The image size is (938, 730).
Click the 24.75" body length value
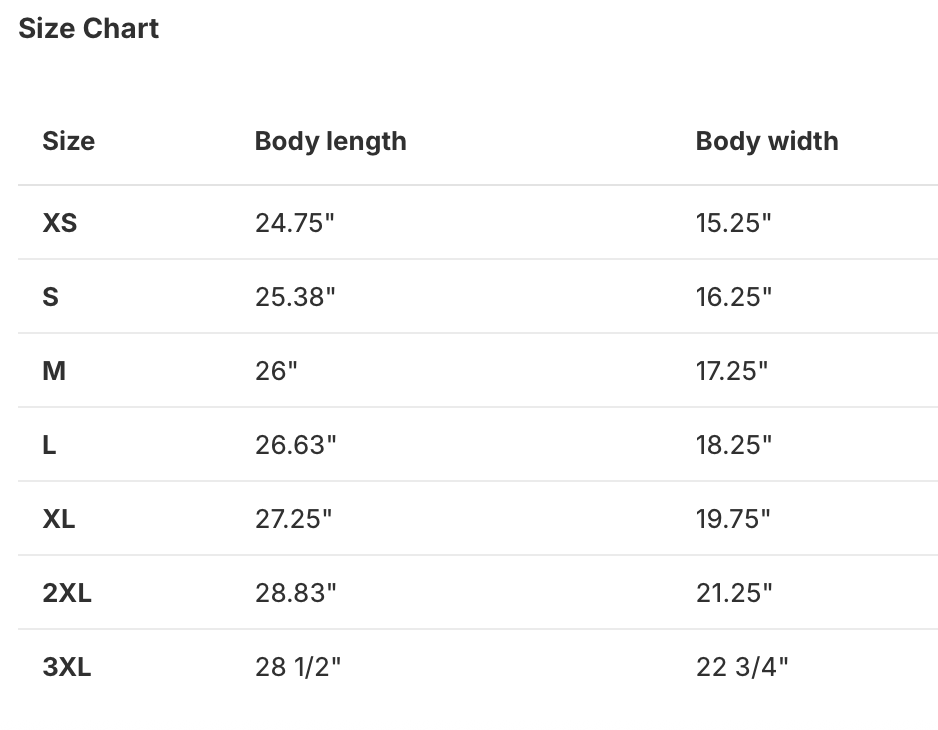294,223
